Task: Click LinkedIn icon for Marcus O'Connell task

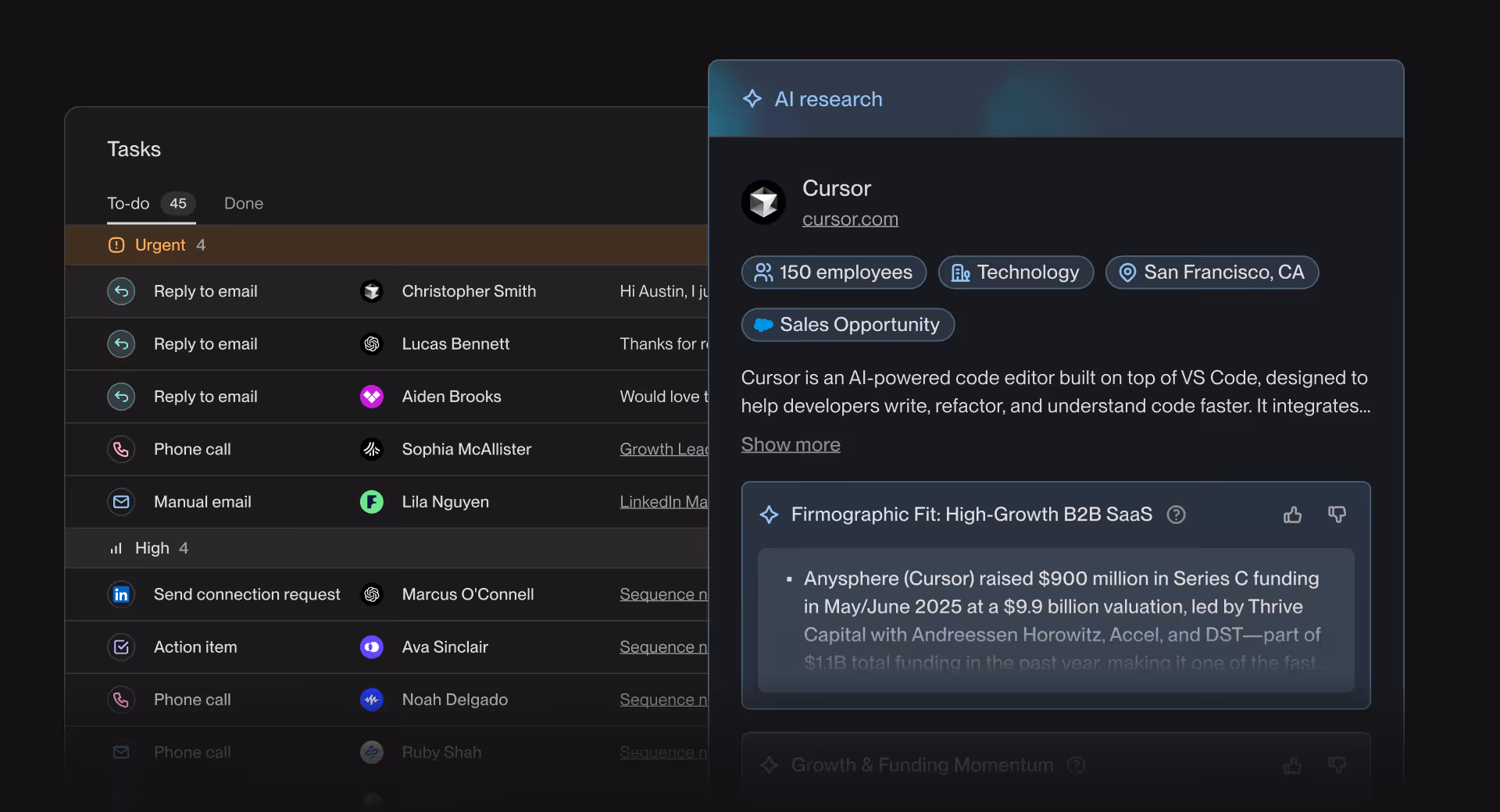Action: [x=121, y=594]
